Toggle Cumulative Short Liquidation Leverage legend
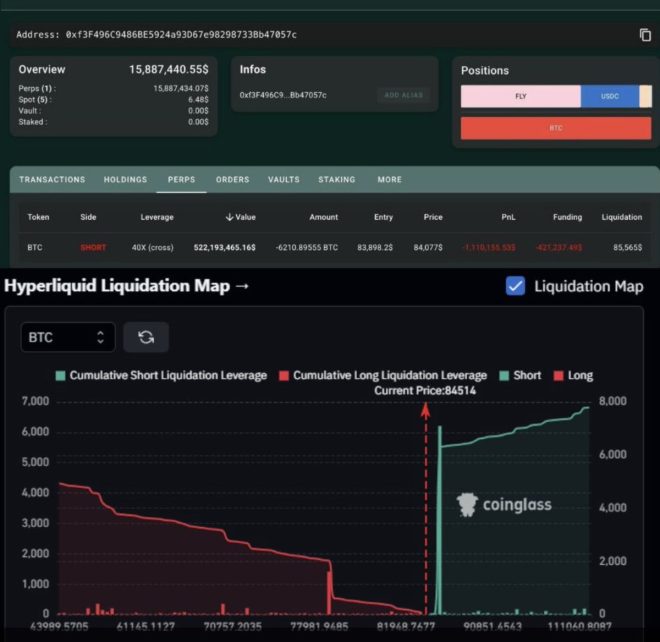The height and width of the screenshot is (642, 660). pos(162,376)
